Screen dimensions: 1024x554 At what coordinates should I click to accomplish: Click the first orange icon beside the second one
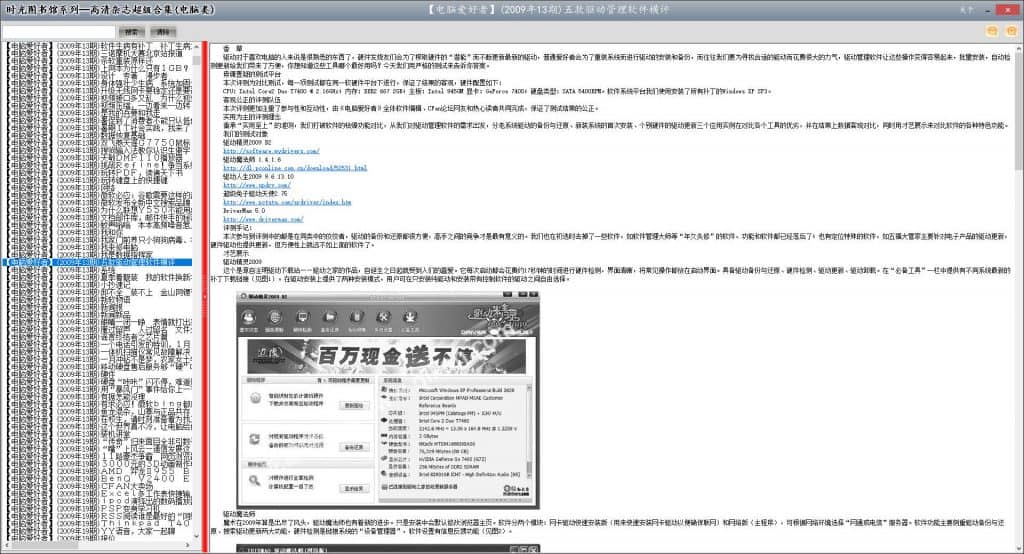[x=991, y=32]
